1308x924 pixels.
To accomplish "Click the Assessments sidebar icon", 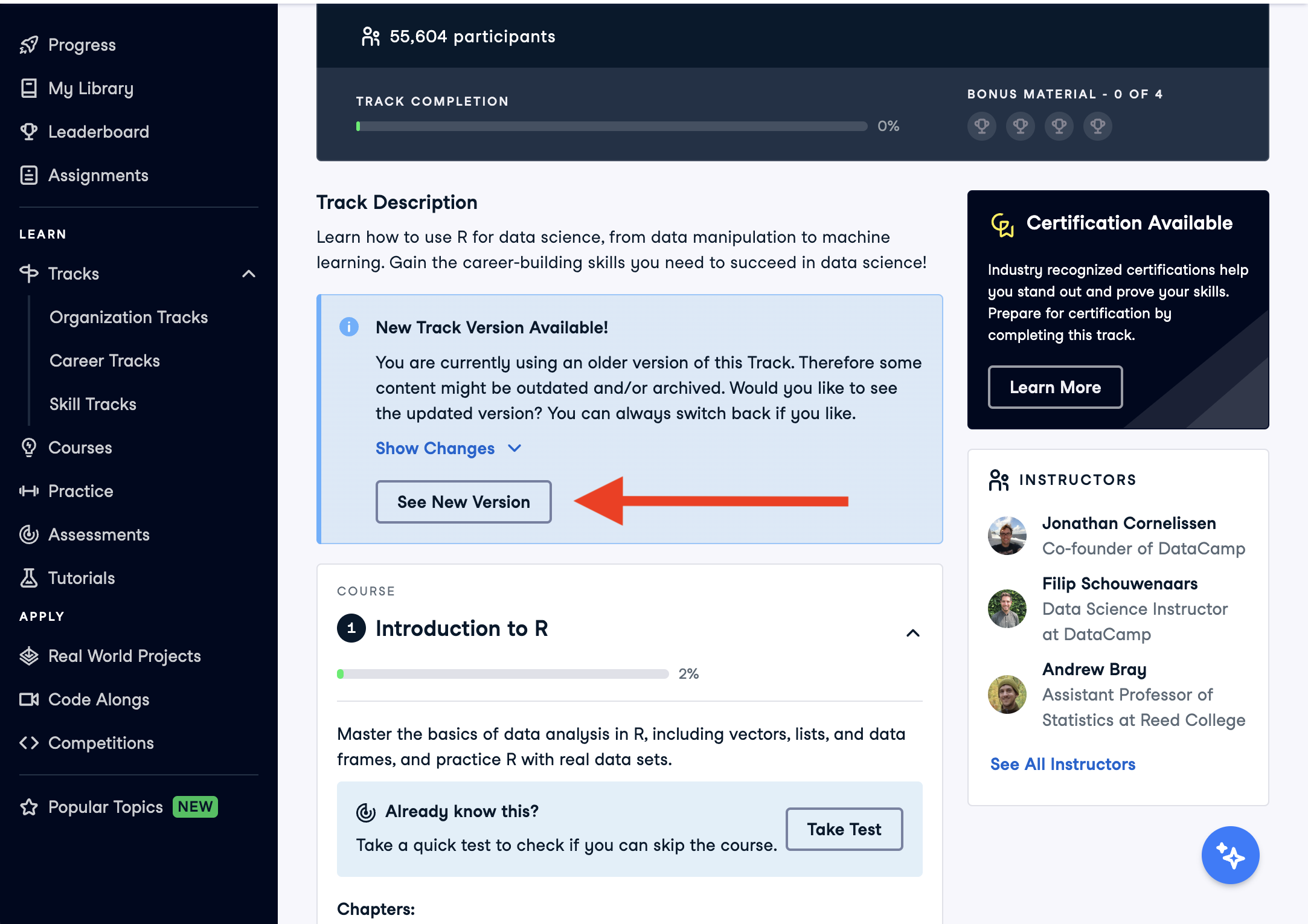I will pyautogui.click(x=28, y=534).
